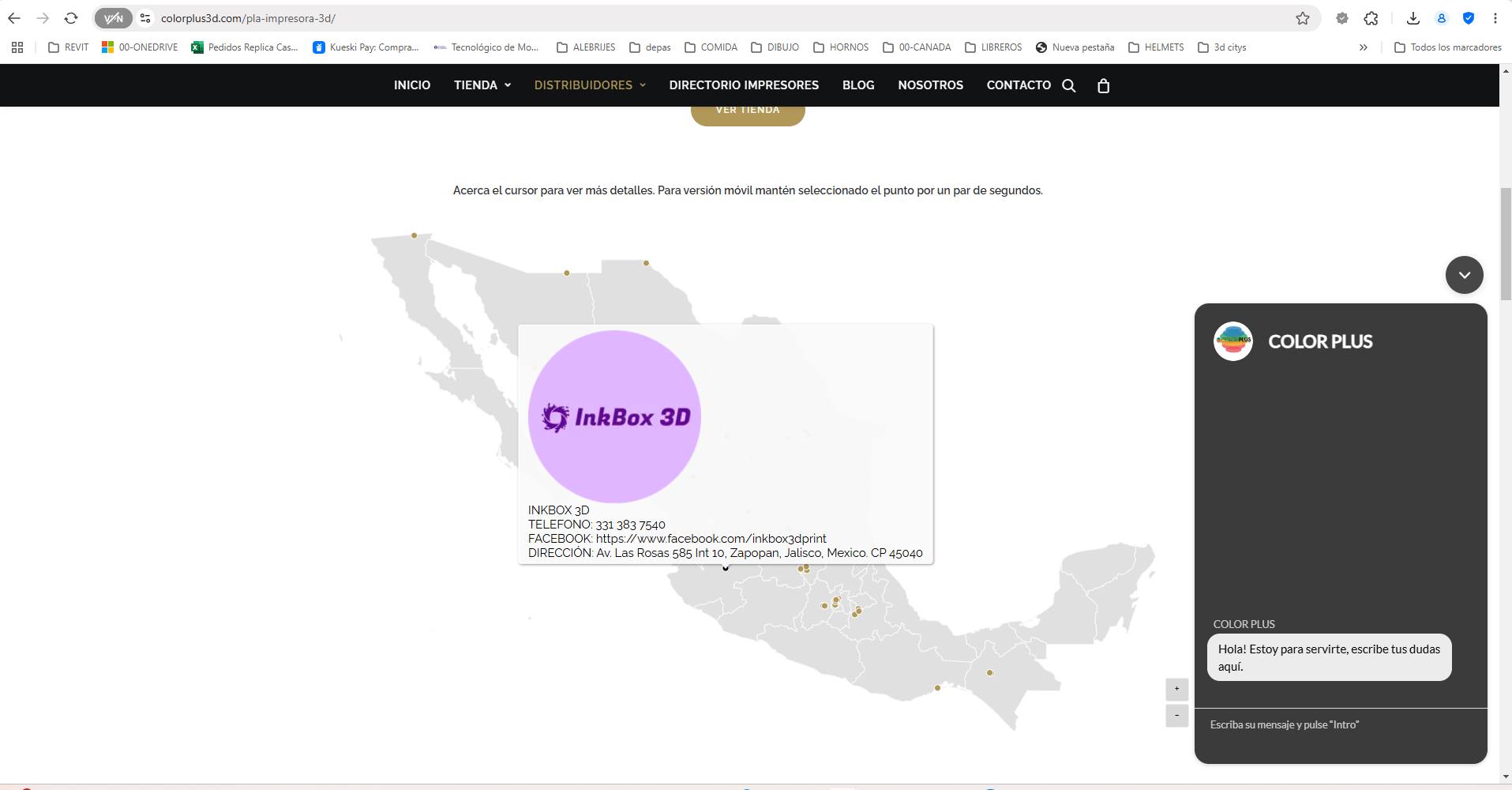The width and height of the screenshot is (1512, 790).
Task: Click the page vertical scrollbar thumb
Action: click(x=1506, y=244)
